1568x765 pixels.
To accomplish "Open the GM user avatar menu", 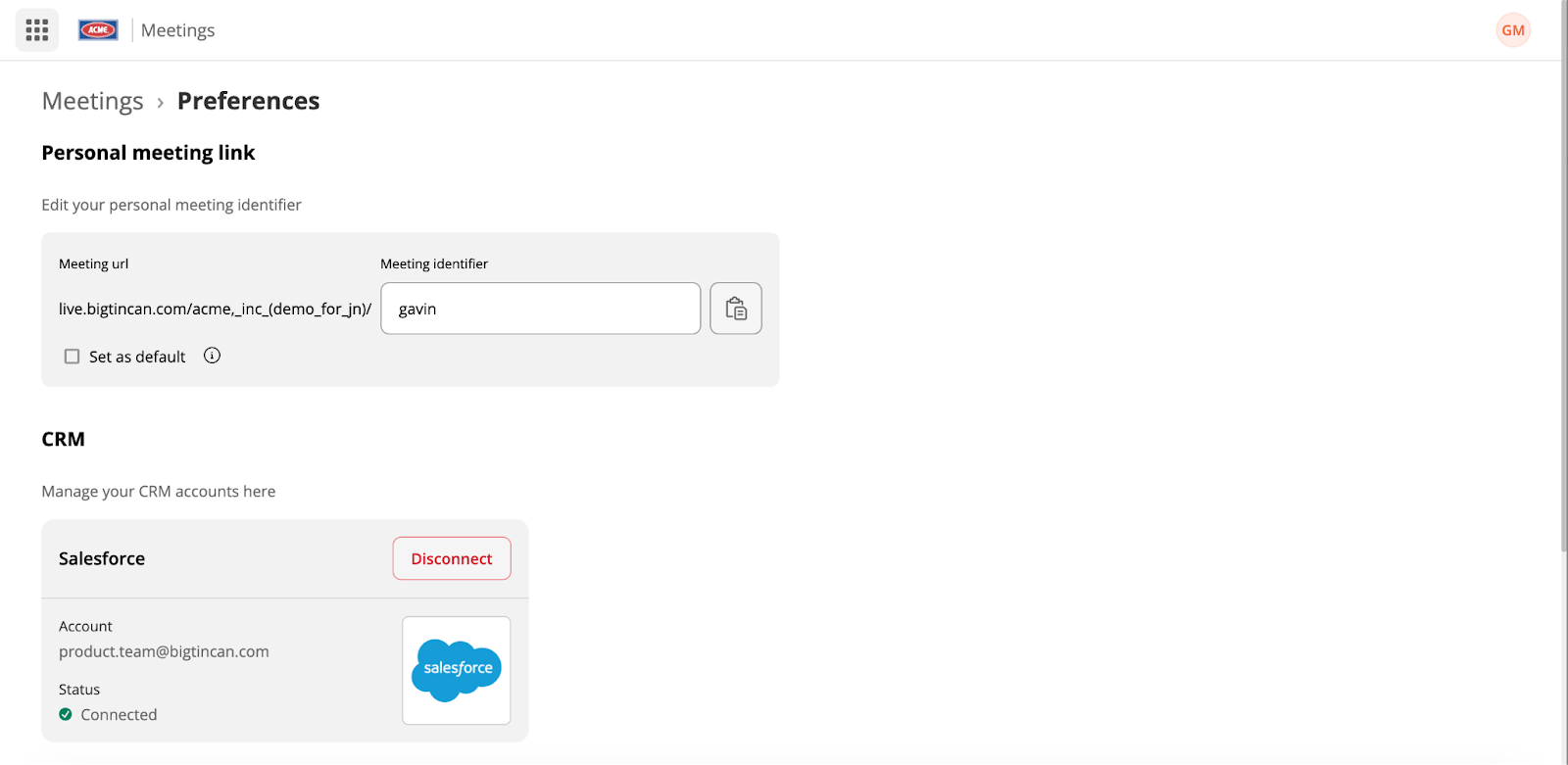I will [x=1513, y=30].
